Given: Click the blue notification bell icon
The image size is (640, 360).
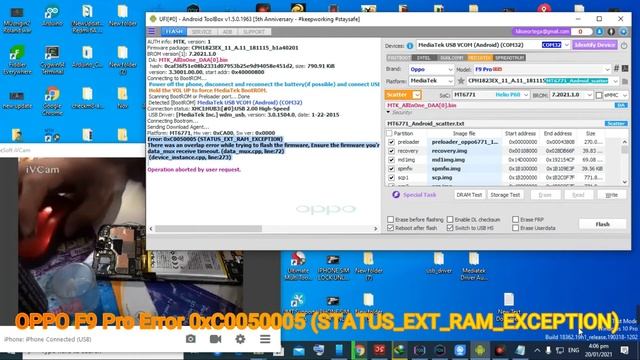Looking at the screenshot, I should point(599,31).
